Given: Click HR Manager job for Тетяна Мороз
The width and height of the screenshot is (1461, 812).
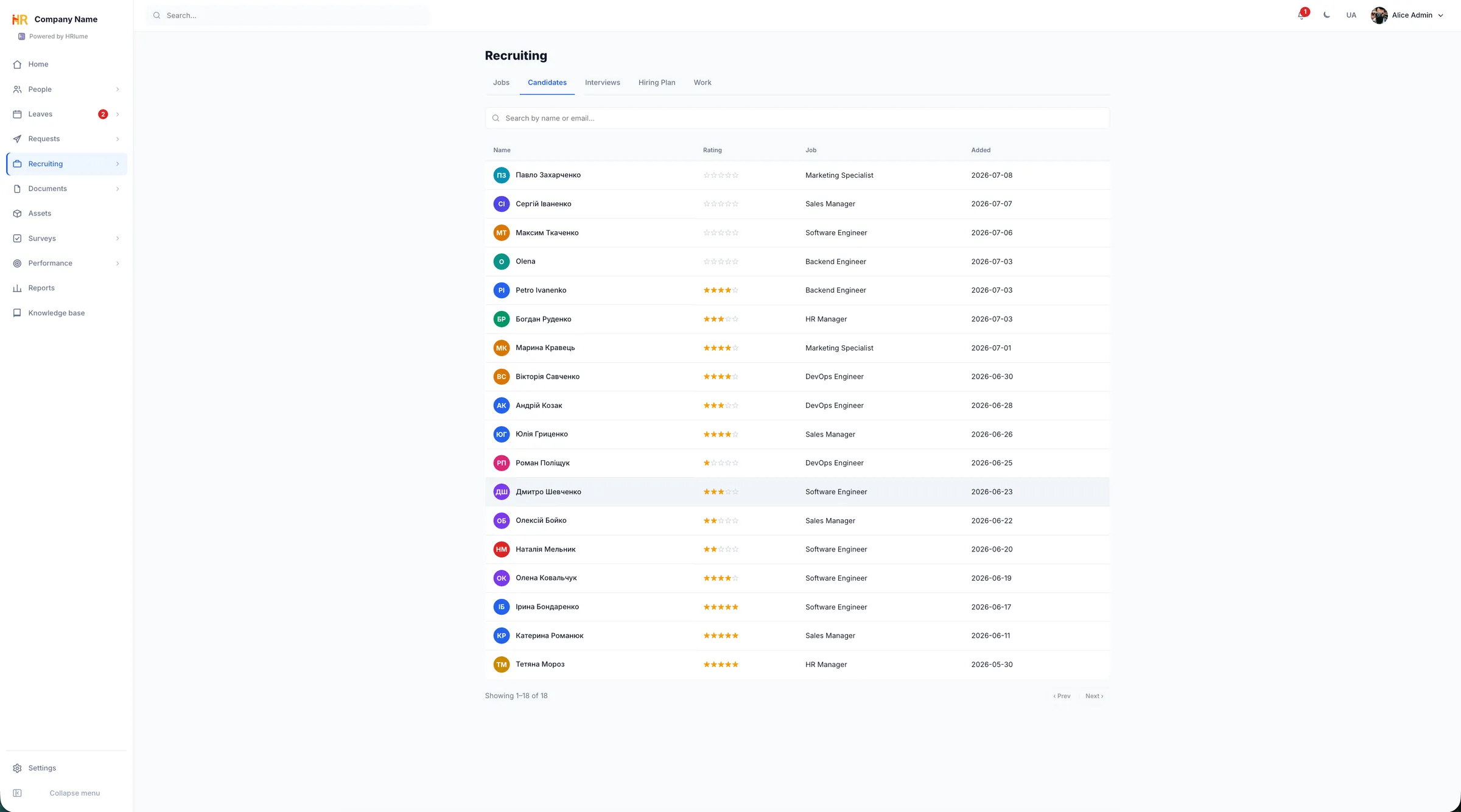Looking at the screenshot, I should pyautogui.click(x=826, y=665).
